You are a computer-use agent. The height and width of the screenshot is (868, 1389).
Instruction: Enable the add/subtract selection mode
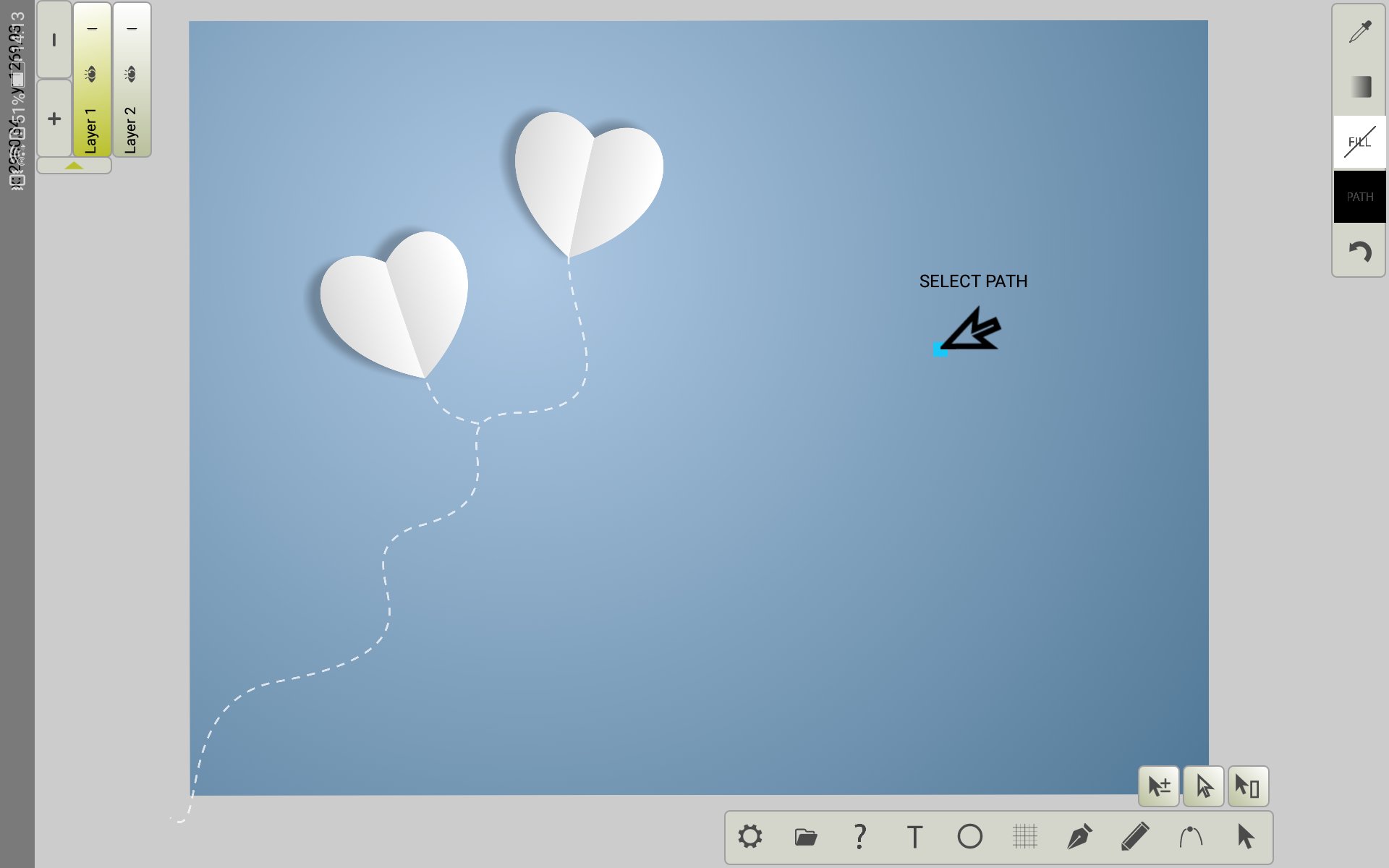(1159, 786)
